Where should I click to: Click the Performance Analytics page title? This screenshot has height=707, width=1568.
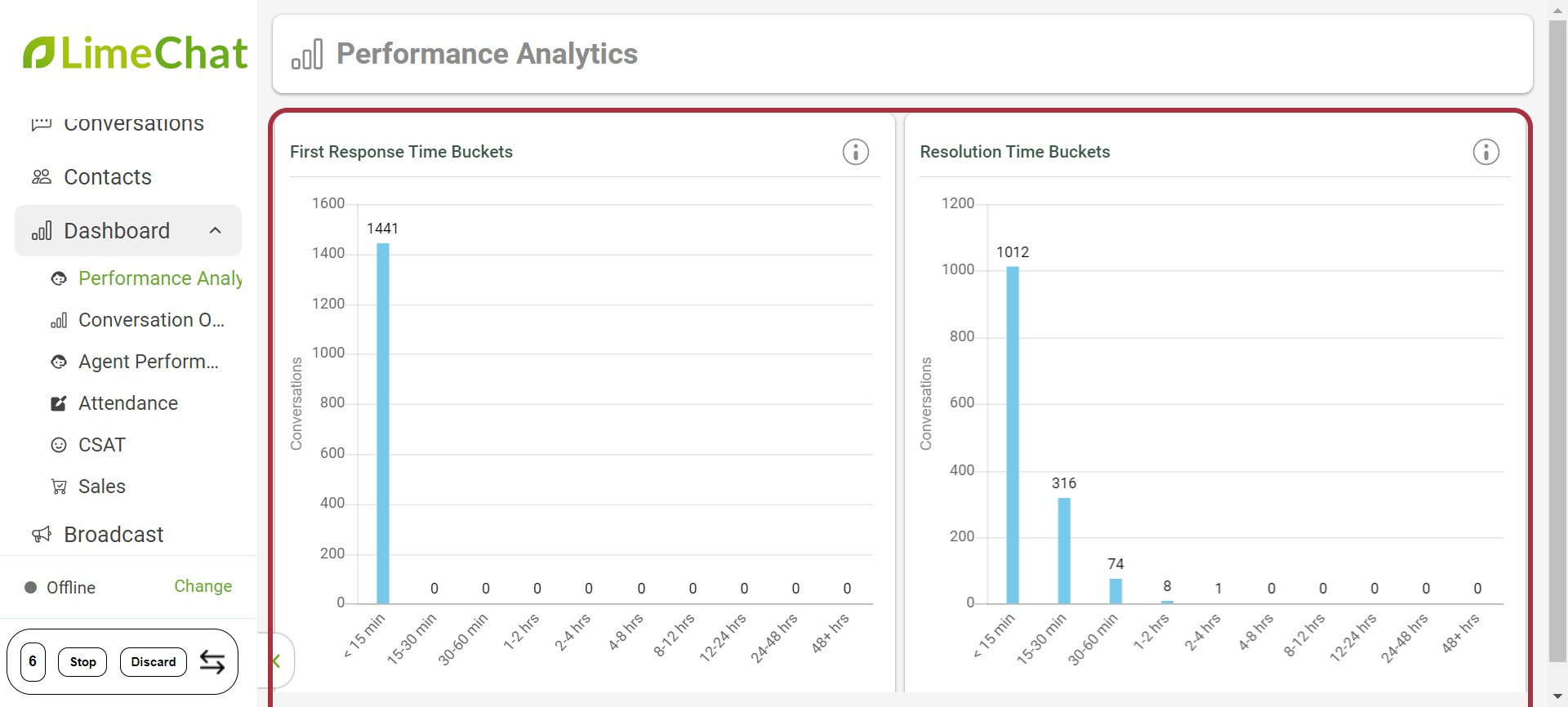488,54
